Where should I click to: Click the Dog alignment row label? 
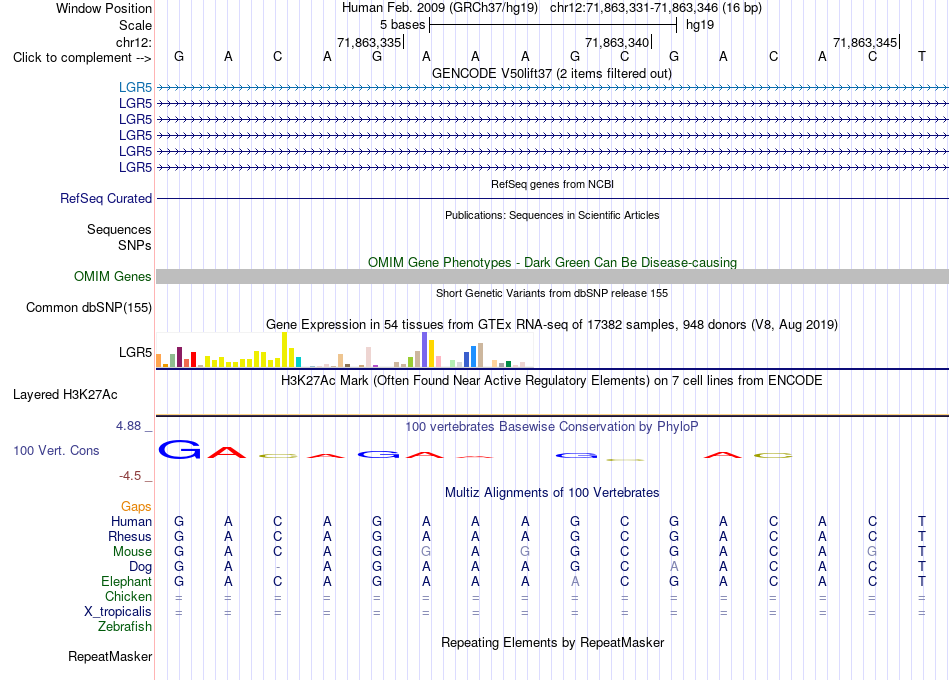click(141, 567)
